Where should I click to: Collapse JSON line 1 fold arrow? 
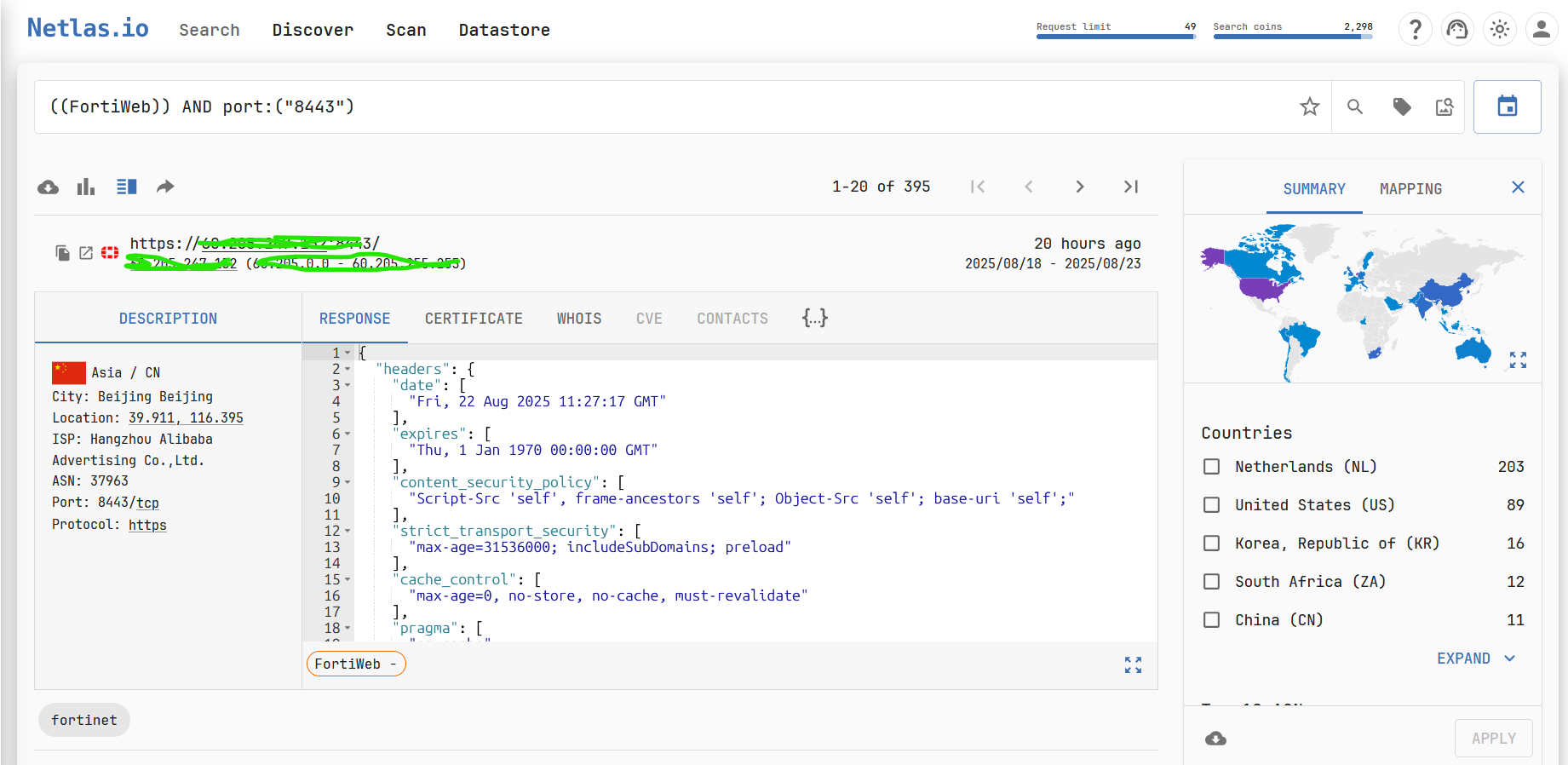point(347,353)
